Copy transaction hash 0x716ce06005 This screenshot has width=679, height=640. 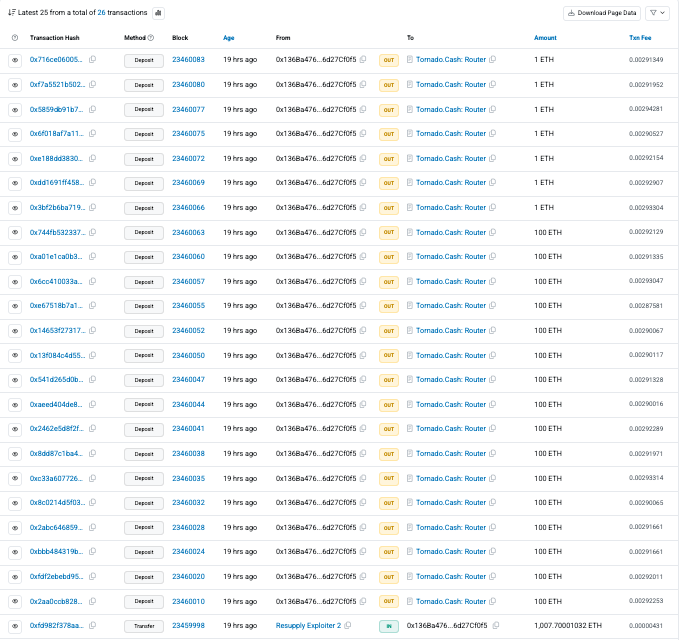92,59
